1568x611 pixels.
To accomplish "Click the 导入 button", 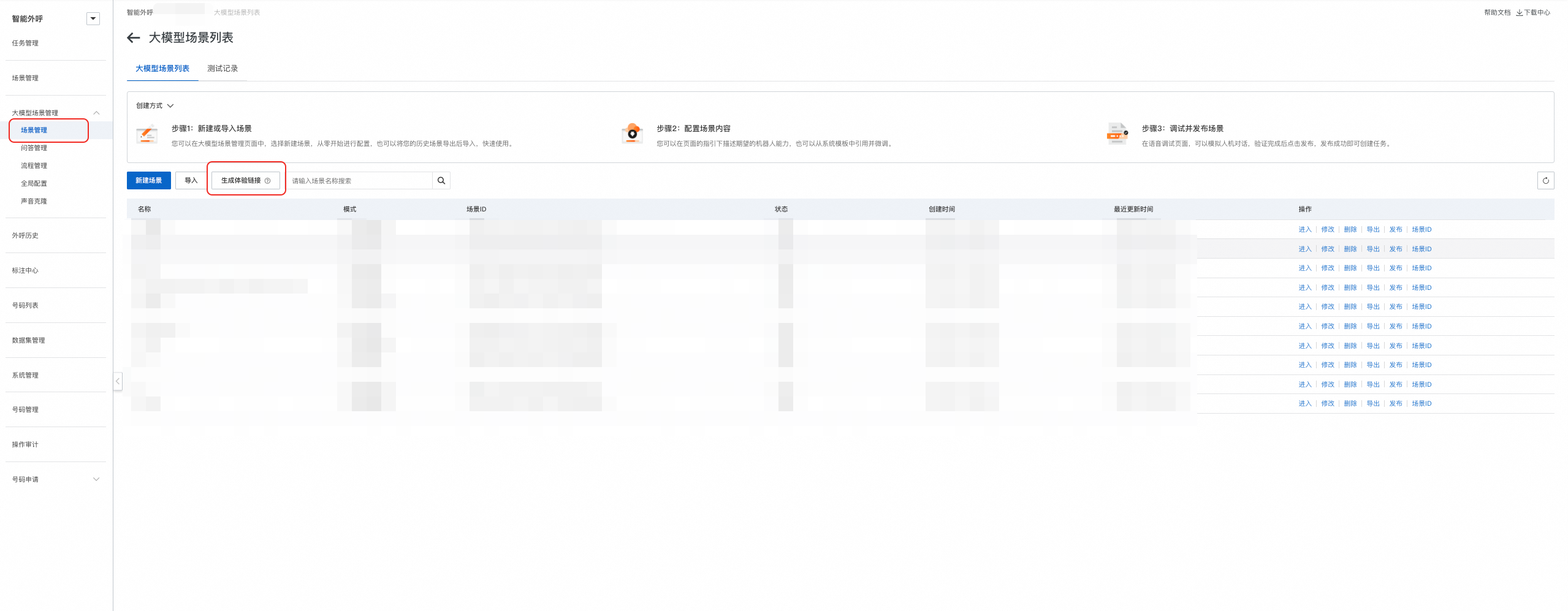I will coord(191,181).
